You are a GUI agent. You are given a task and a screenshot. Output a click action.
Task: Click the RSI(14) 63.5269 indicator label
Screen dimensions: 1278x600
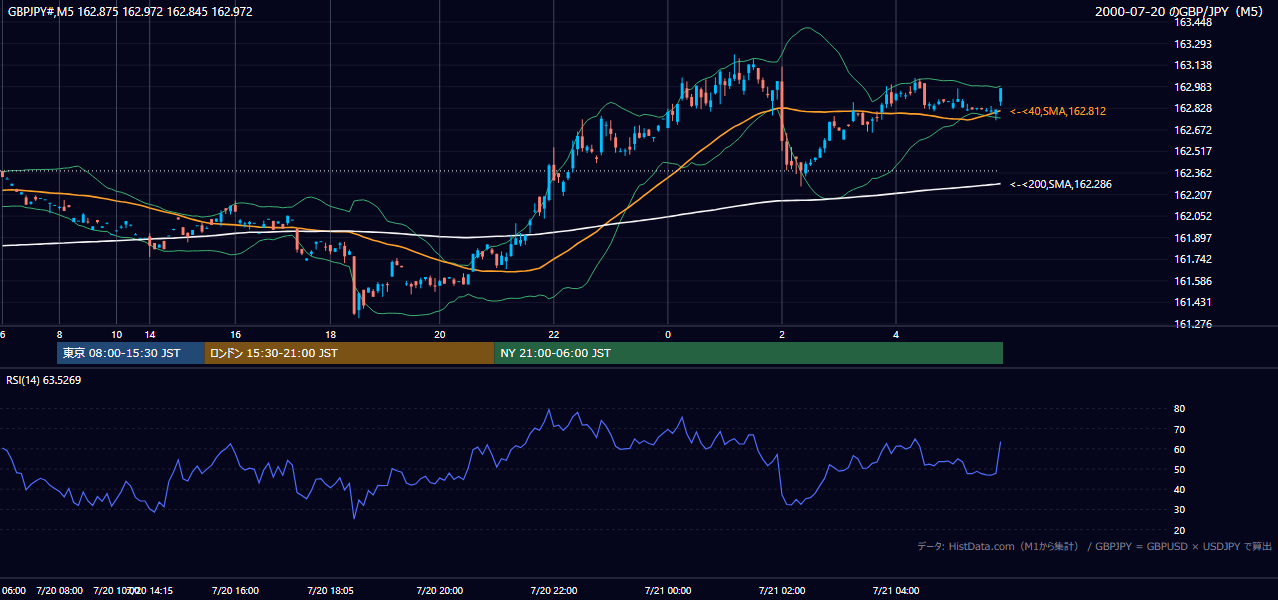coord(44,380)
